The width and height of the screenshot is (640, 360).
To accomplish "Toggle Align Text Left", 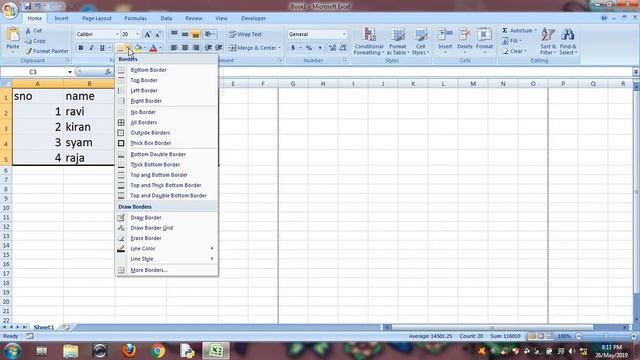I will point(174,48).
